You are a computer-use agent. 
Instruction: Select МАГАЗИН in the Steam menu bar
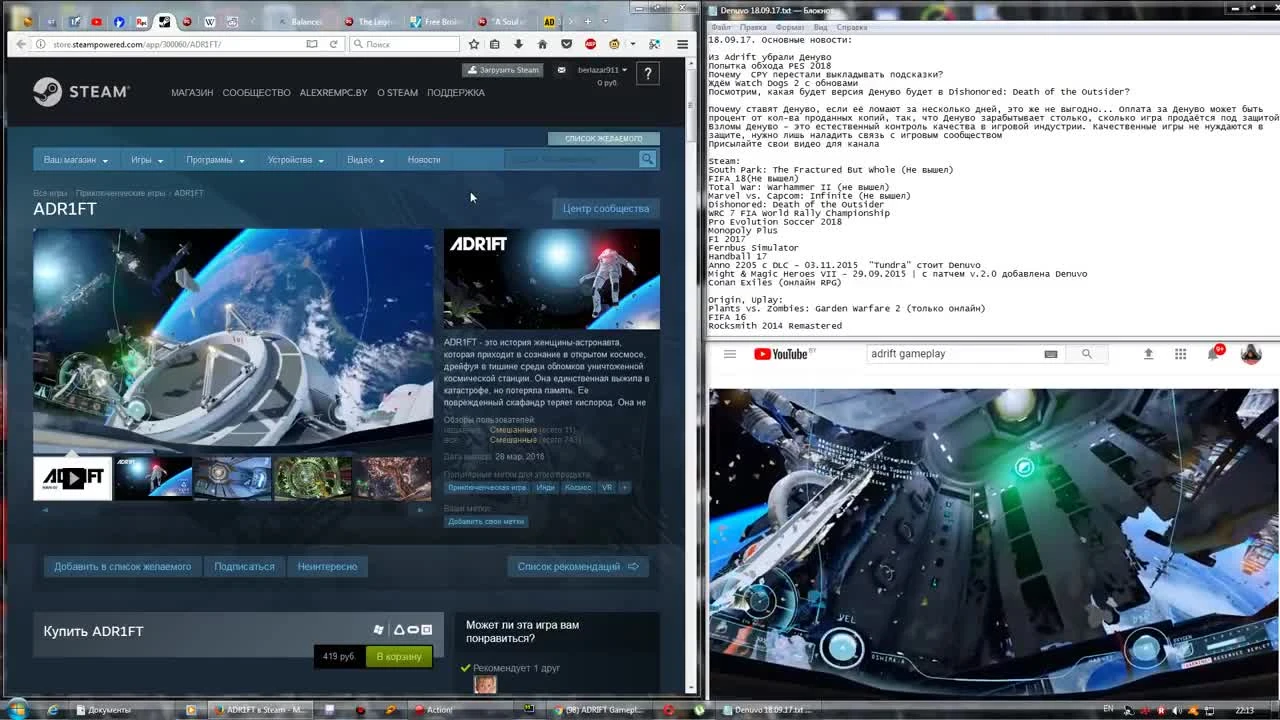[x=191, y=92]
